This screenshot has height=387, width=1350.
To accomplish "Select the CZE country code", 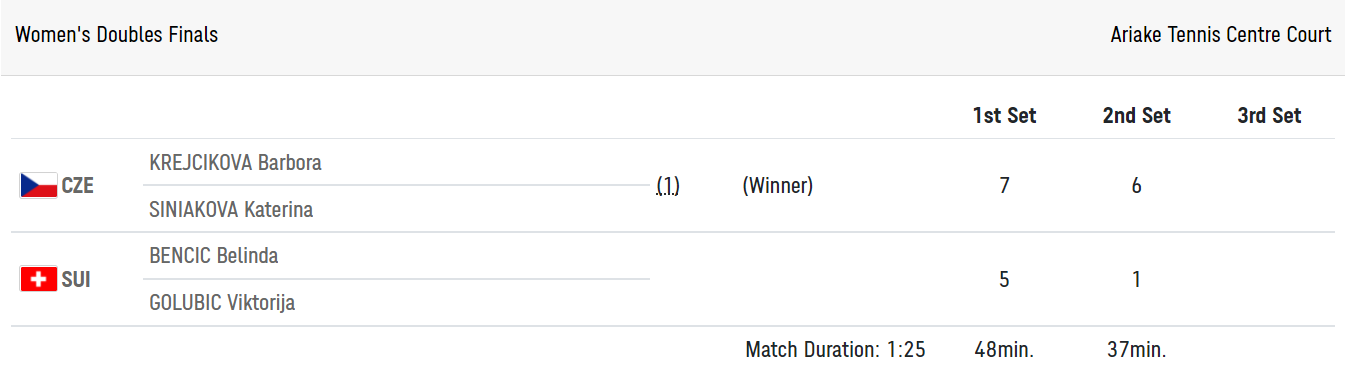I will coord(78,185).
